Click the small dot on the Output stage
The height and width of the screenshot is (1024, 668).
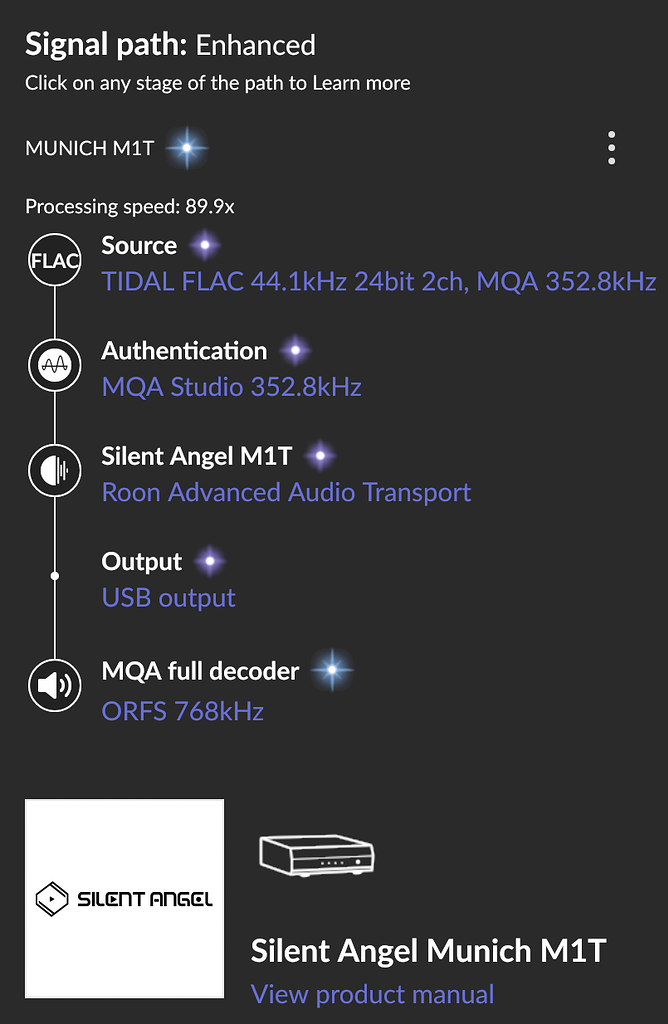54,575
